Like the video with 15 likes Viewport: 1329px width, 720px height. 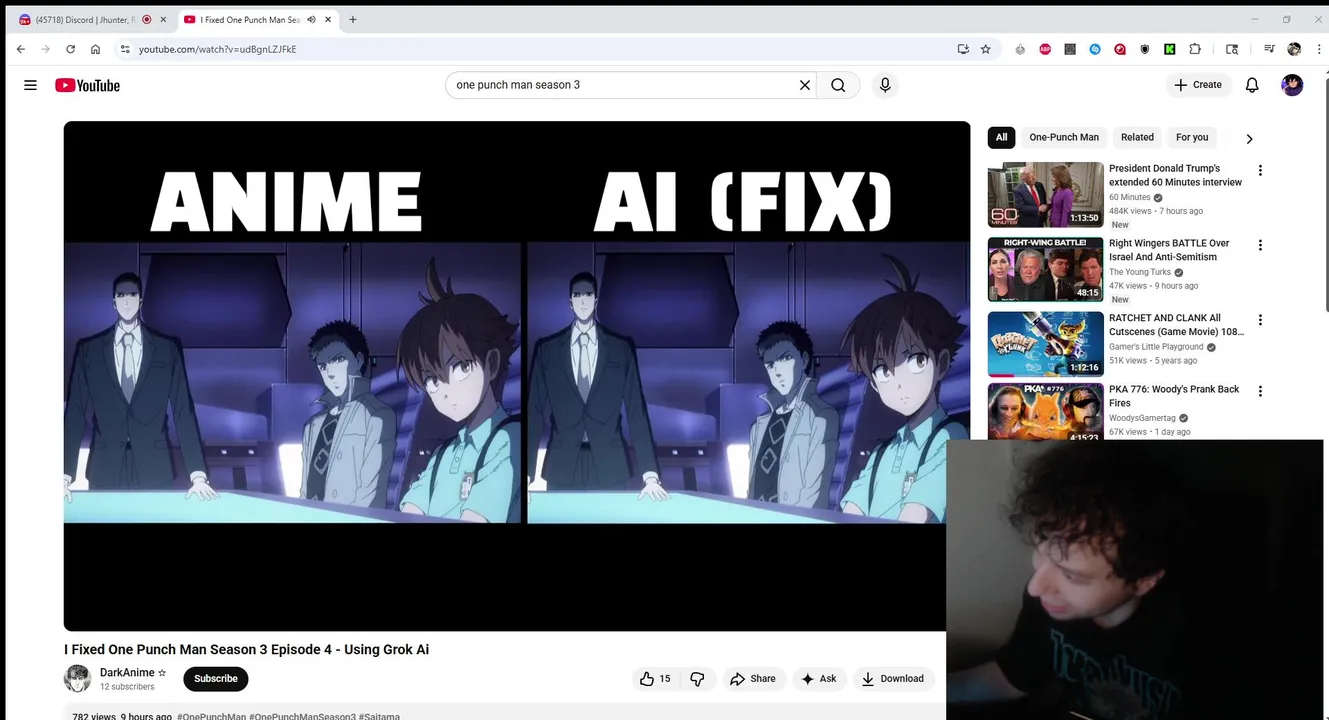click(x=655, y=679)
